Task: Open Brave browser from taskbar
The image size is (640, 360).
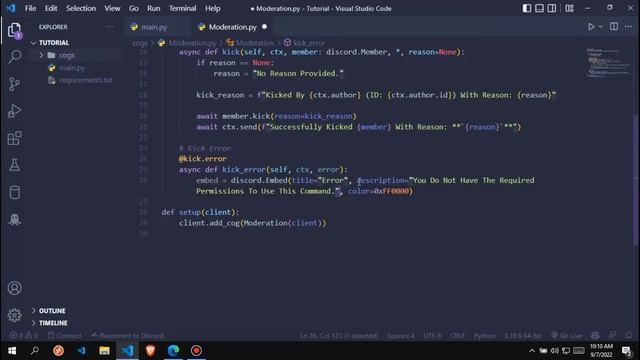Action: [x=150, y=351]
